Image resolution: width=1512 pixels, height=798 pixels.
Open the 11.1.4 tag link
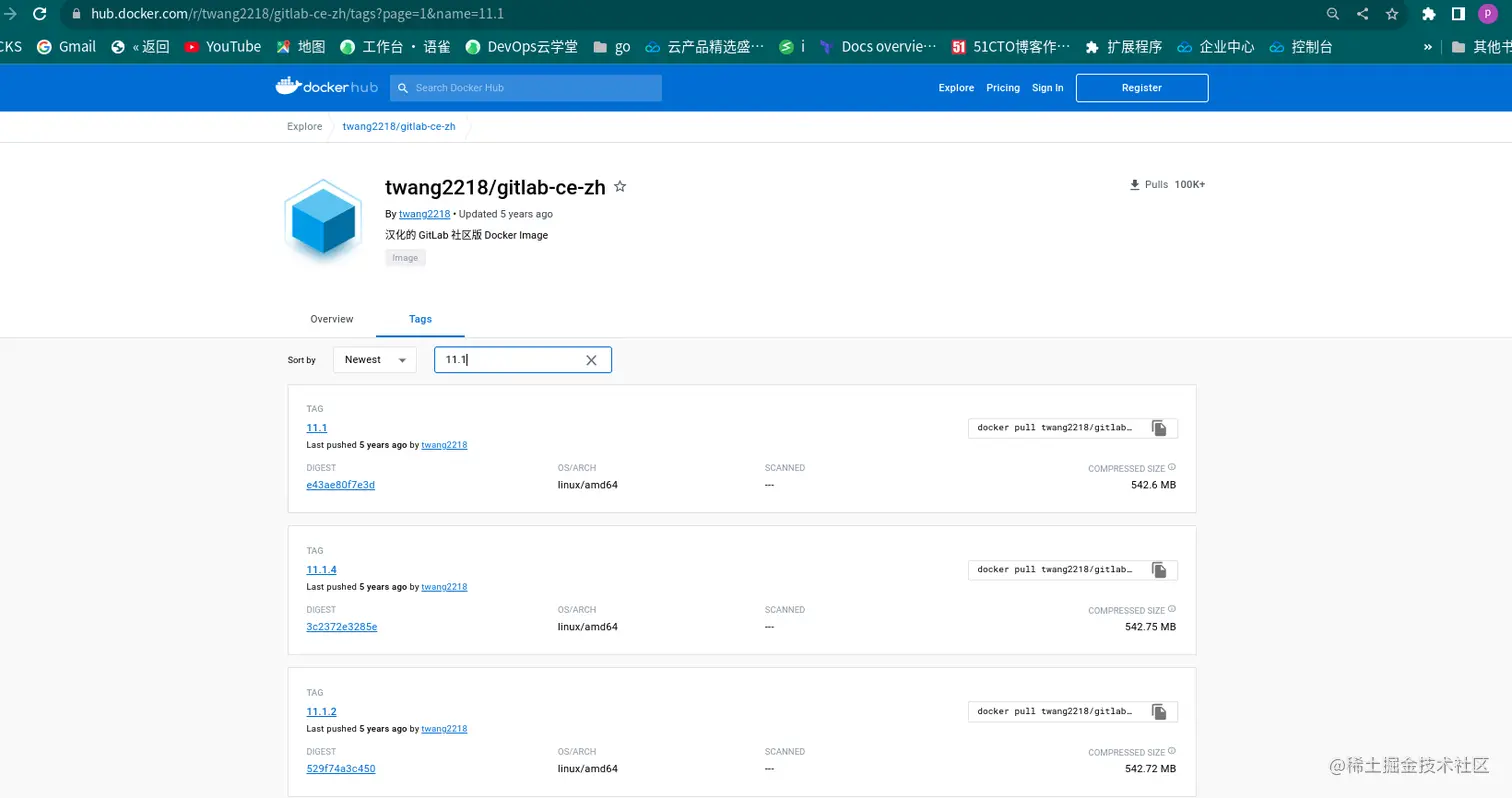tap(321, 570)
